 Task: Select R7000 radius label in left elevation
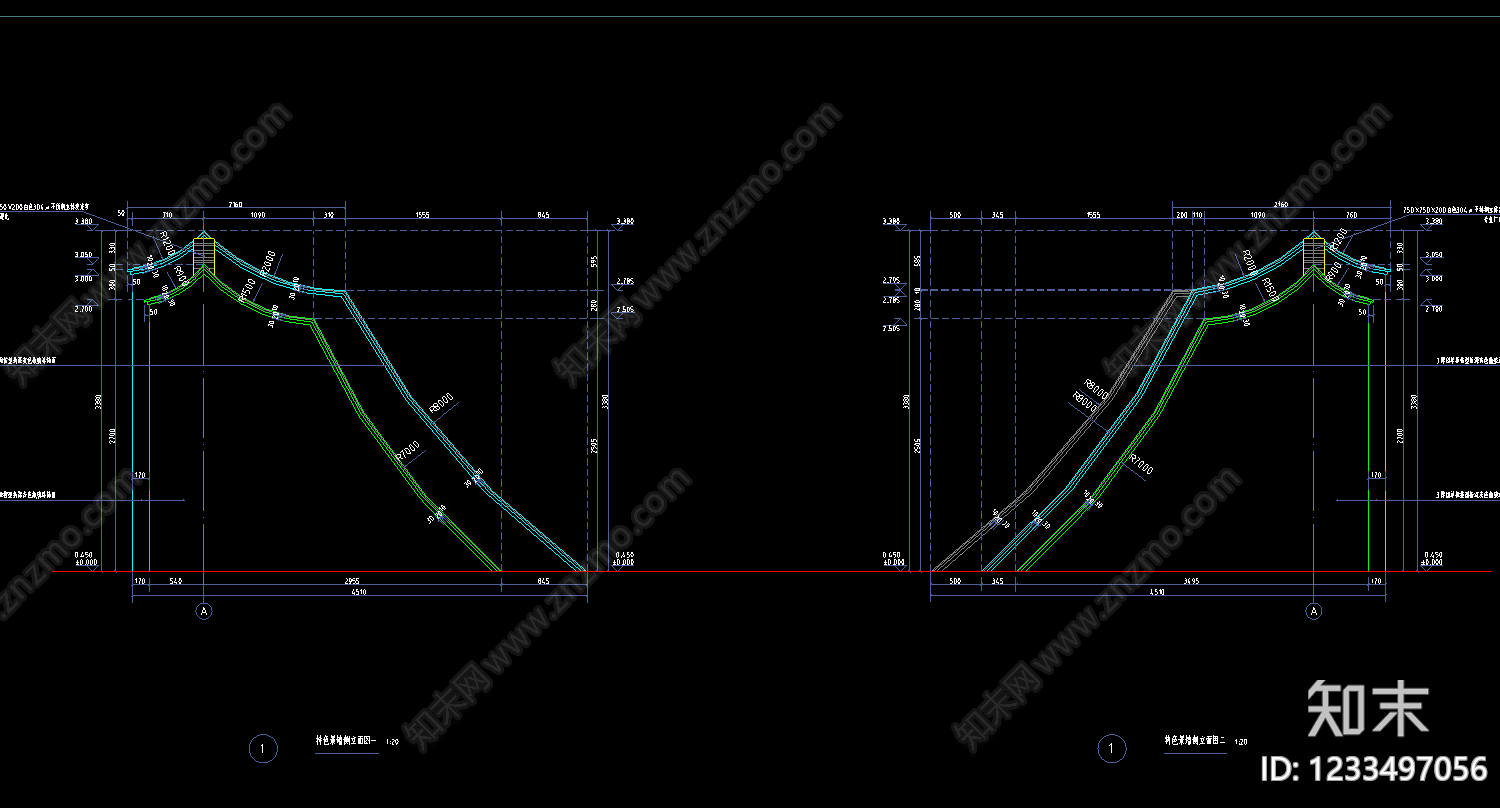click(x=409, y=451)
